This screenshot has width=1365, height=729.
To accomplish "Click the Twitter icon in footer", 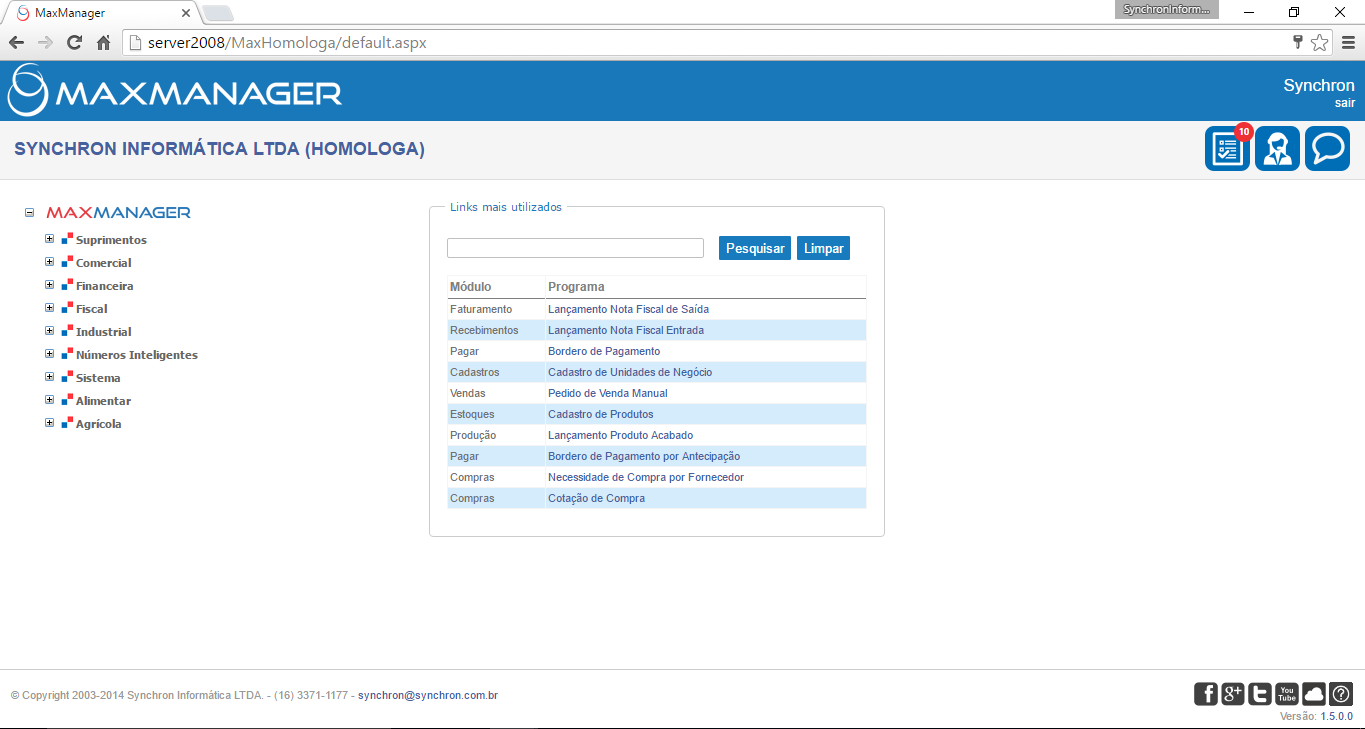I will coord(1259,694).
